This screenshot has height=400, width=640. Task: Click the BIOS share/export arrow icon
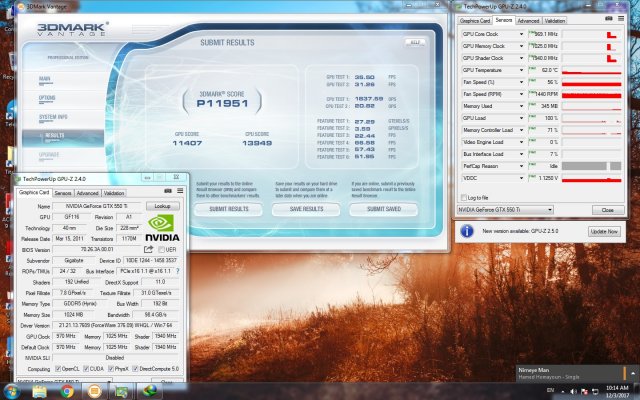pos(149,249)
